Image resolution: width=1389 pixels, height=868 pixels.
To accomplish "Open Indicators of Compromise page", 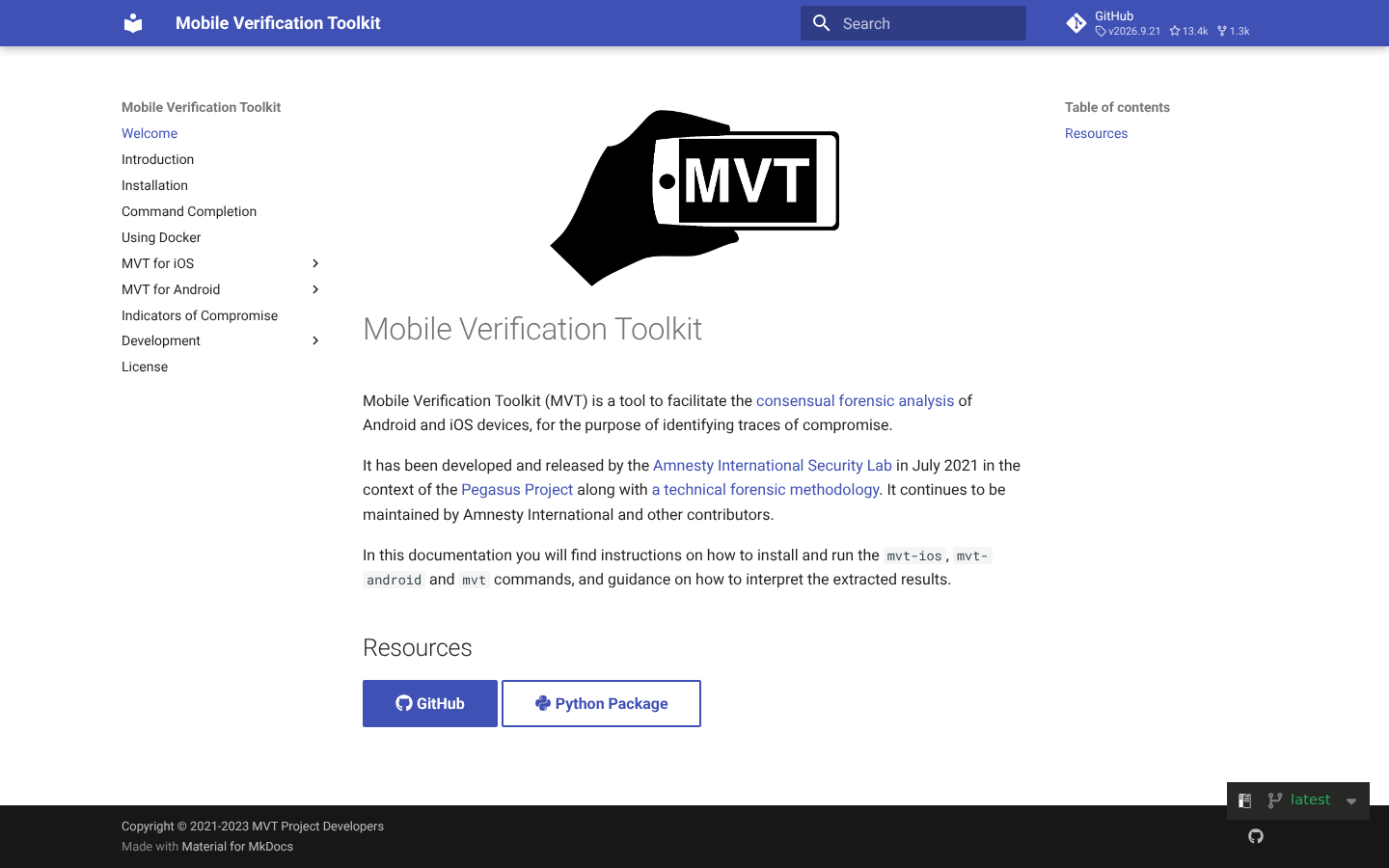I will [x=200, y=315].
